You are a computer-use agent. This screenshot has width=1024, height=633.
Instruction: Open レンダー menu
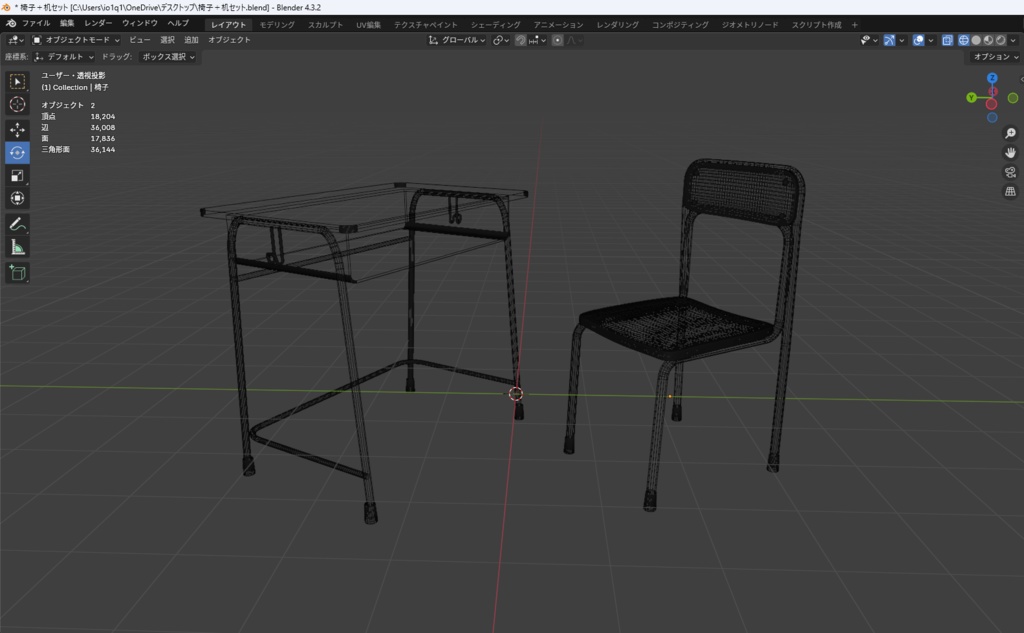tap(98, 24)
